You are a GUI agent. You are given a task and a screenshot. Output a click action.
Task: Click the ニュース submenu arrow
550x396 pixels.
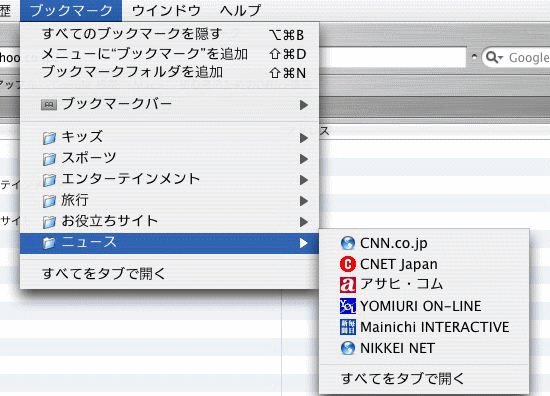click(x=304, y=243)
